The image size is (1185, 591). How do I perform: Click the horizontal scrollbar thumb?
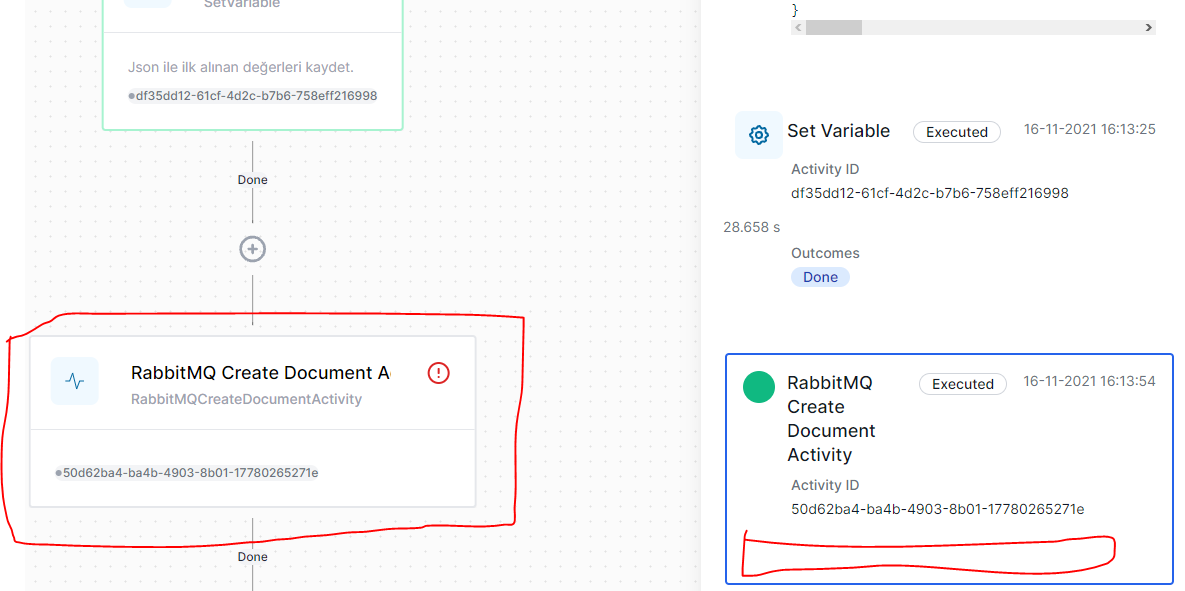pyautogui.click(x=834, y=28)
